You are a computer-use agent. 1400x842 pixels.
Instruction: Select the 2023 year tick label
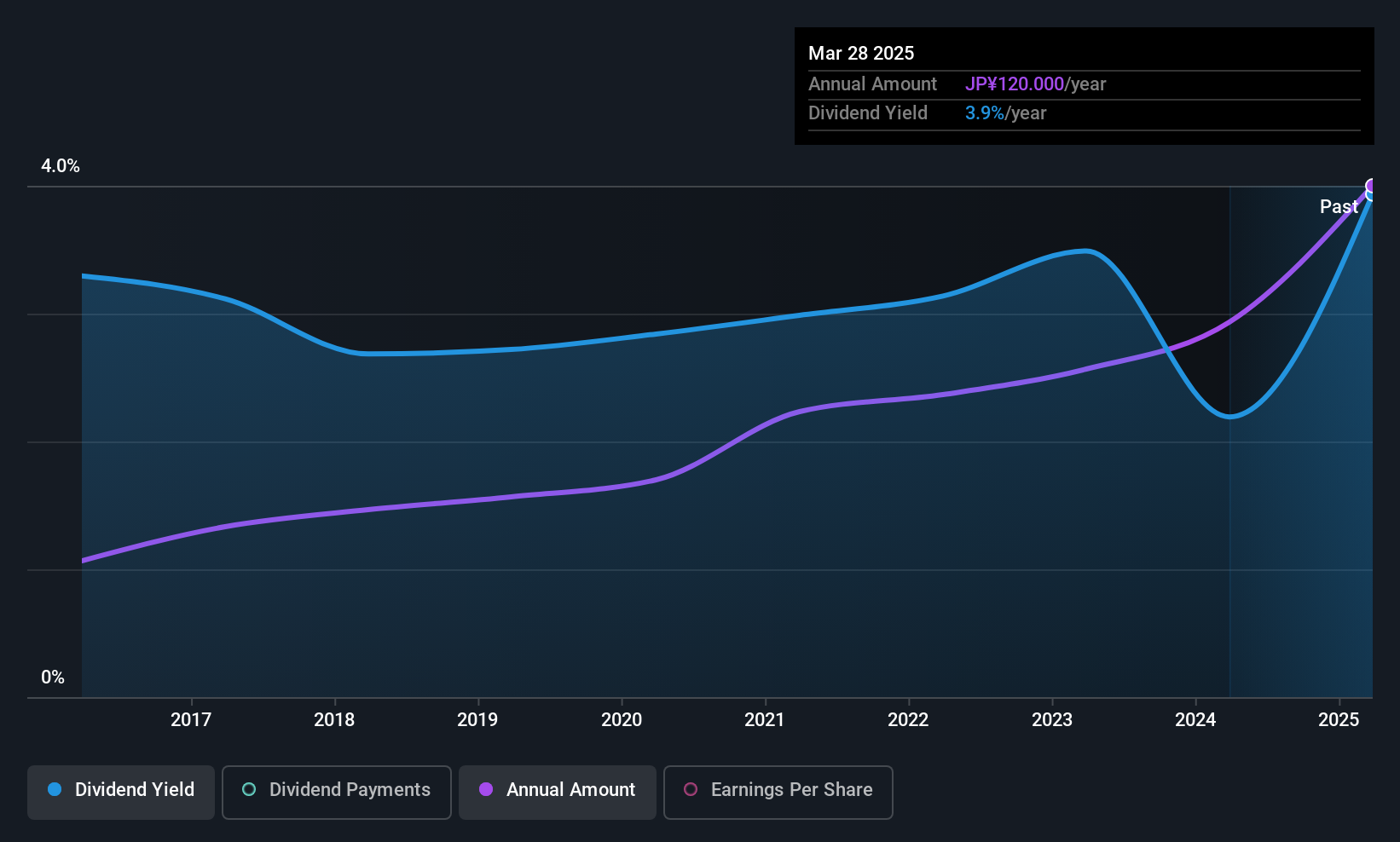pos(1052,720)
